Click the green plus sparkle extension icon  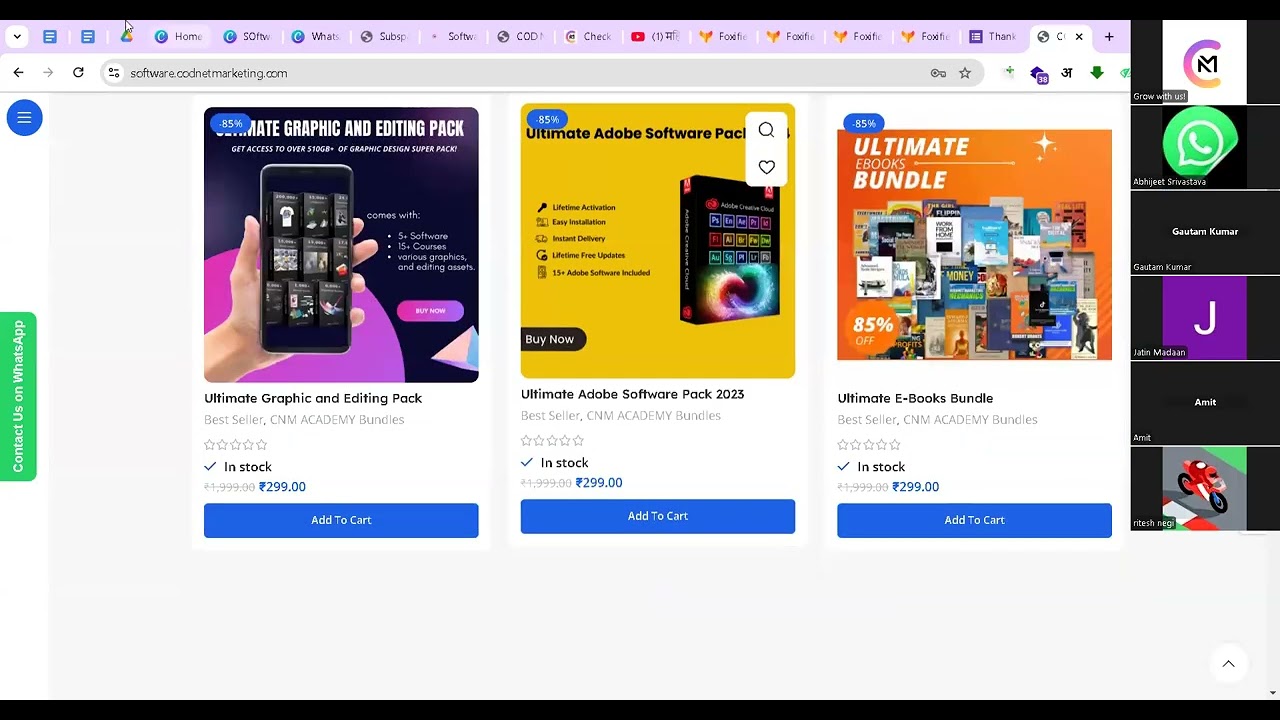point(1009,72)
